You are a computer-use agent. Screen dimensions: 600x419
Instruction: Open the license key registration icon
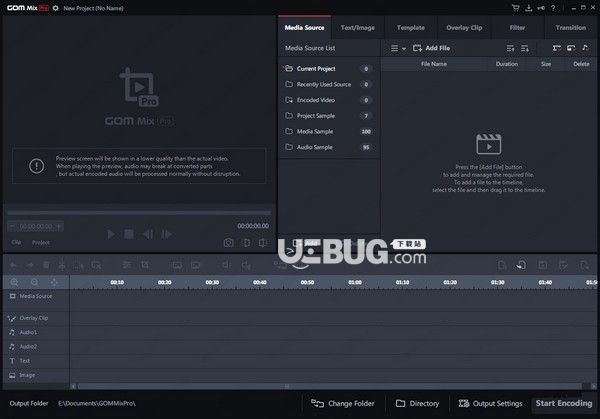541,8
